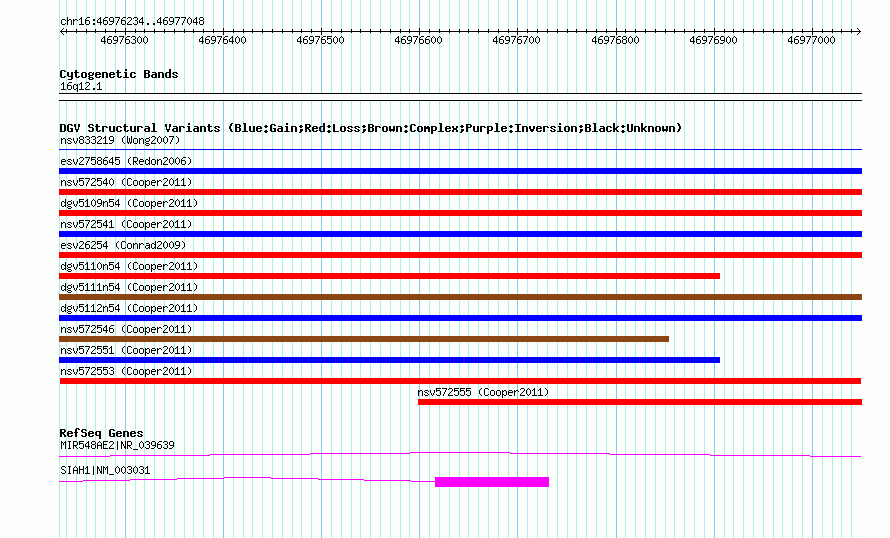Click the DGV Structural Variants track heading

pos(371,128)
